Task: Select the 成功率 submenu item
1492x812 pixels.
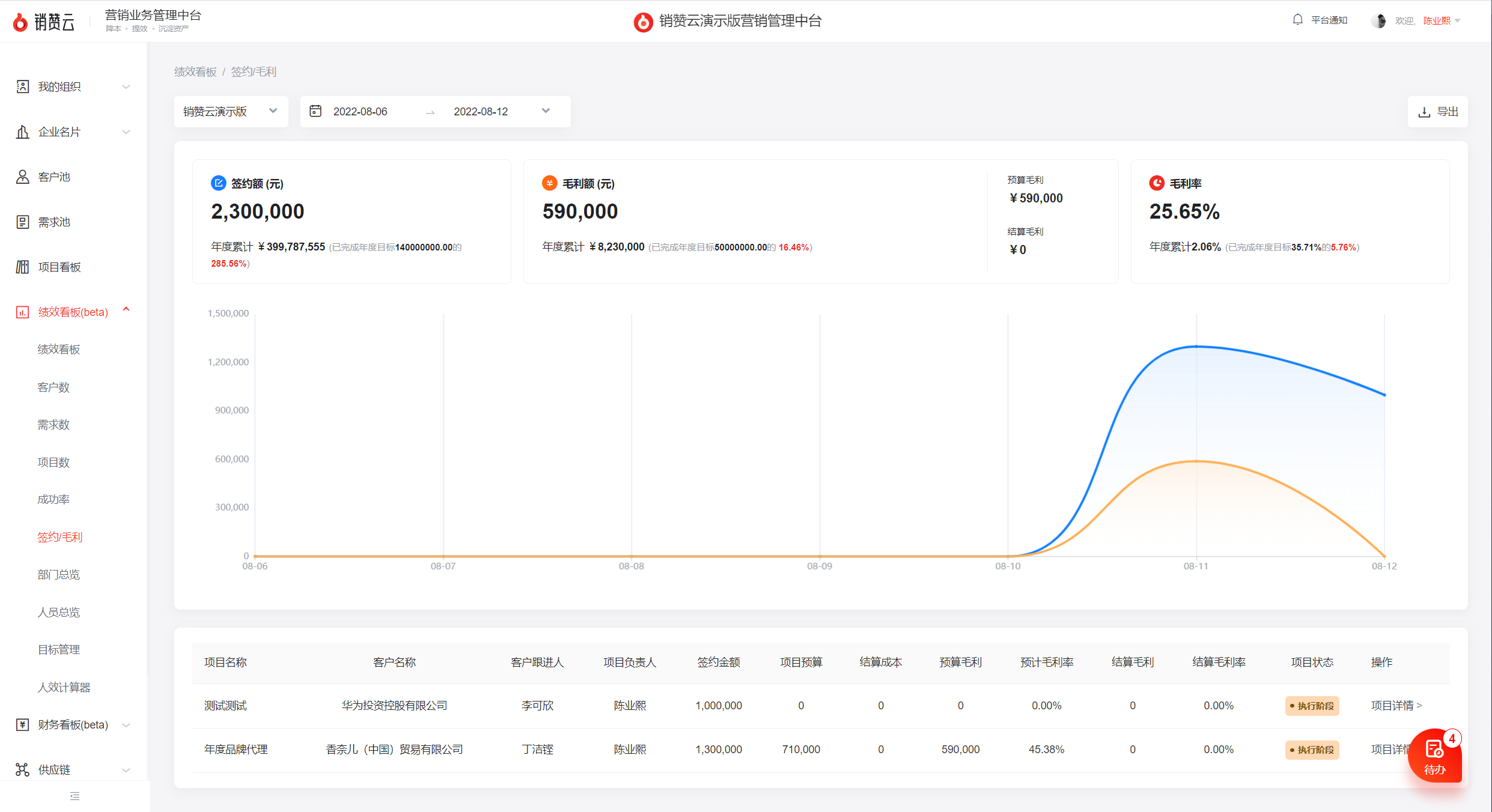Action: 53,499
